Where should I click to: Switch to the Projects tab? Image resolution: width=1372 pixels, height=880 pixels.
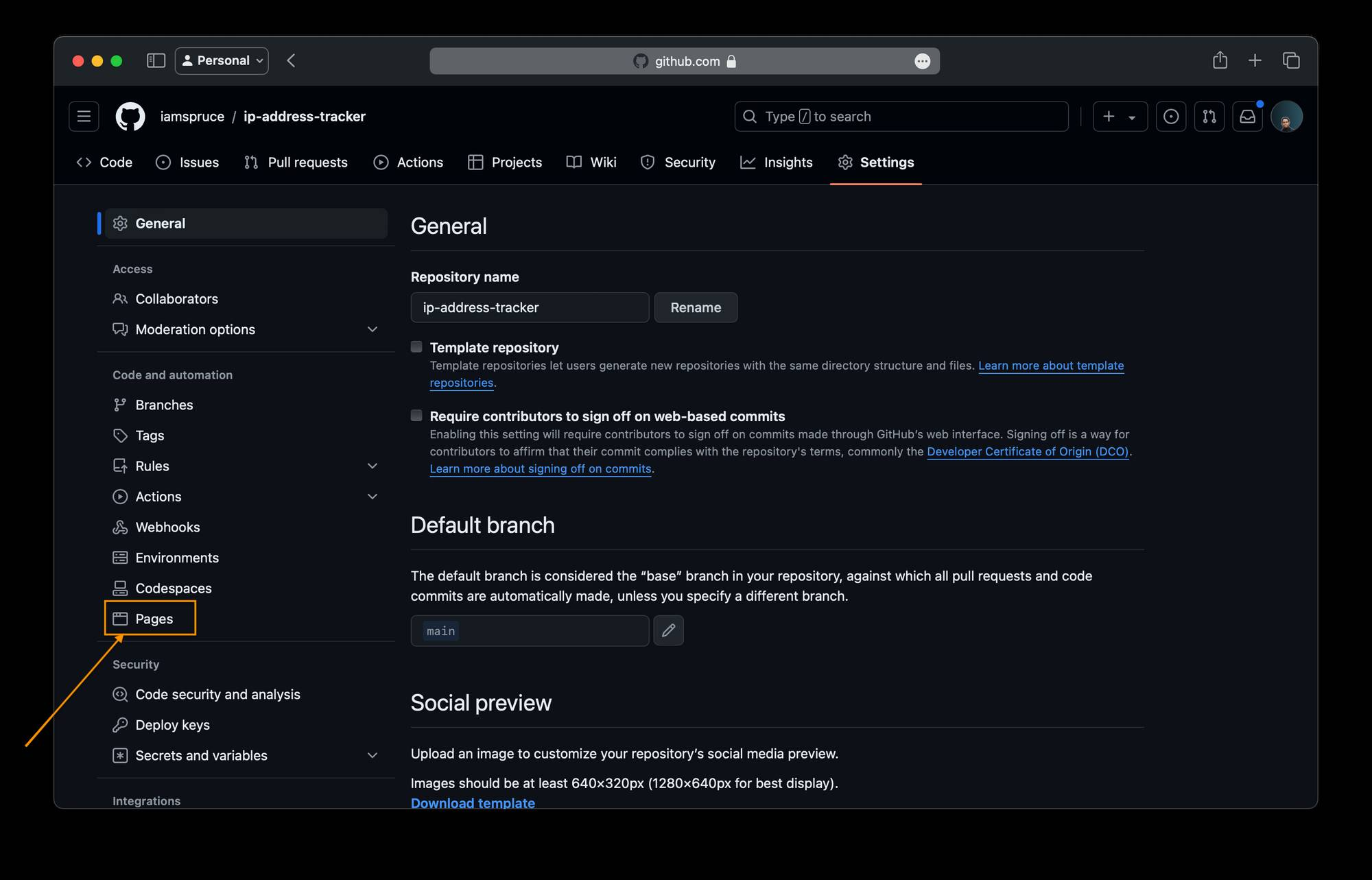coord(505,163)
